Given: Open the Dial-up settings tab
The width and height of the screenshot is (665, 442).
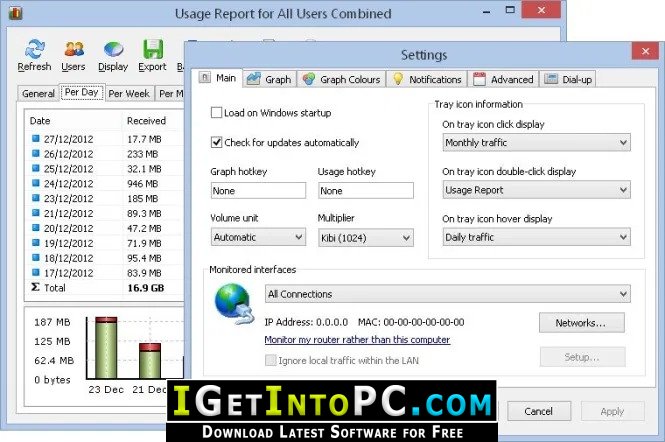Looking at the screenshot, I should tap(568, 79).
